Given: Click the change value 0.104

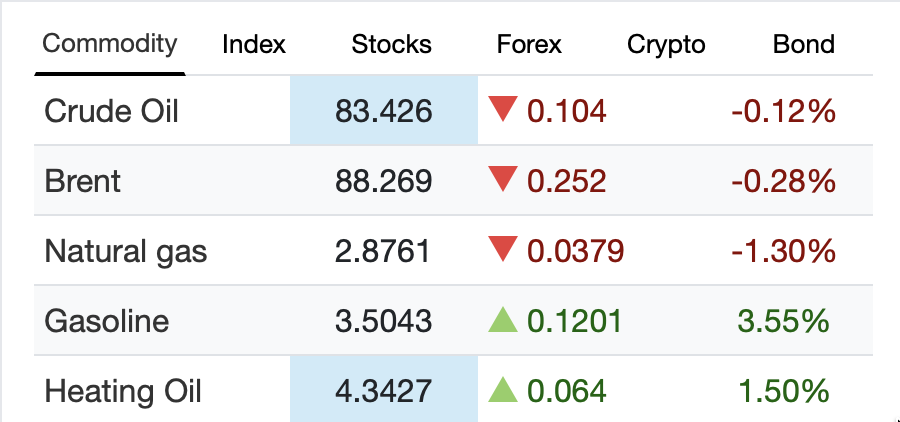Looking at the screenshot, I should click(x=567, y=111).
